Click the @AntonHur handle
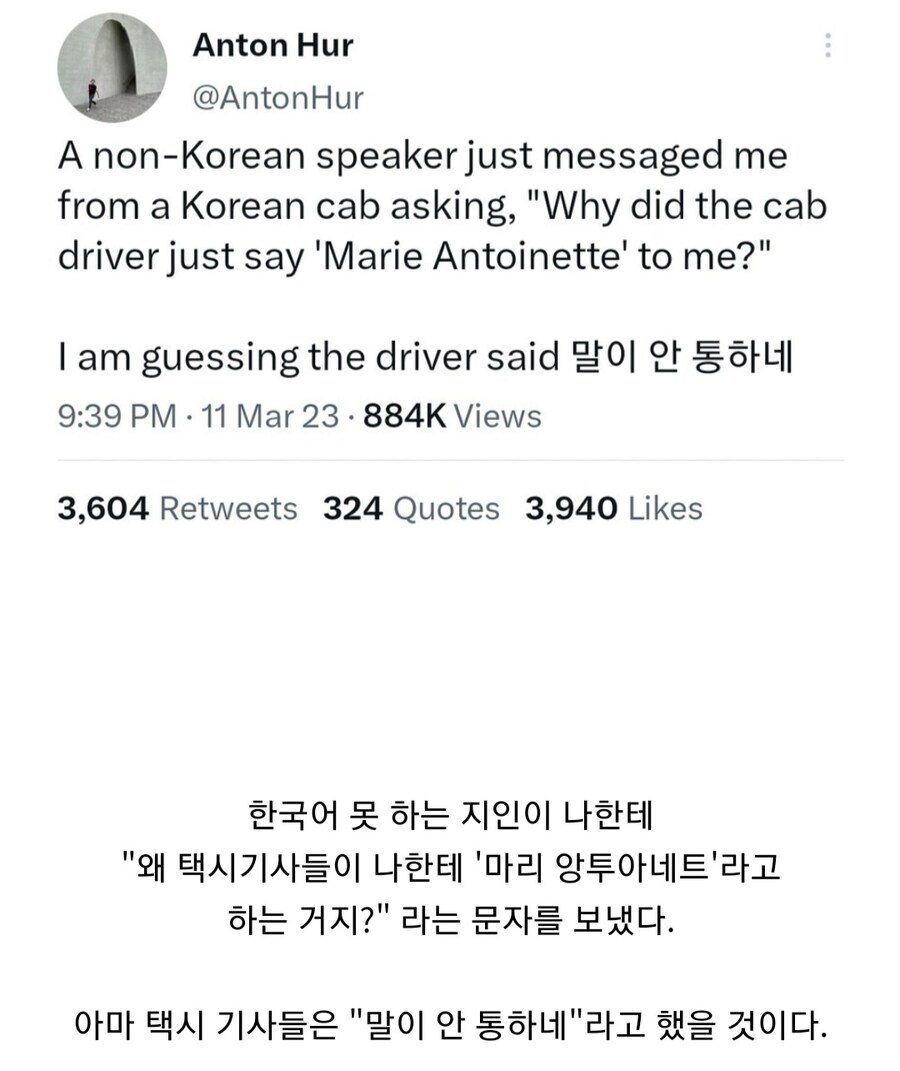Screen dimensions: 900x1071 click(x=277, y=97)
